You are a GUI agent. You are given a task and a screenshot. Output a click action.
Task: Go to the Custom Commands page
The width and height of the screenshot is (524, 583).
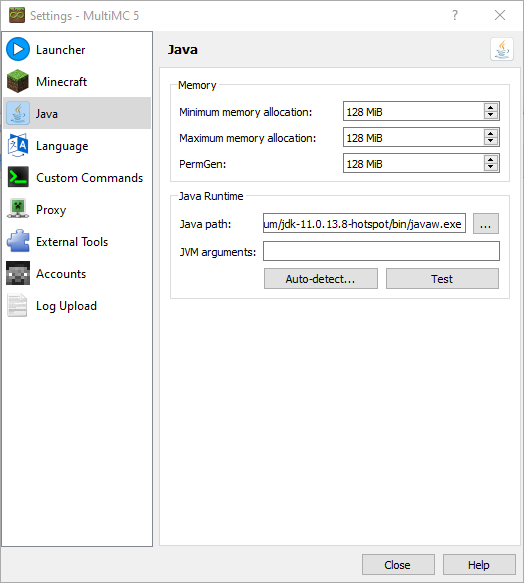(77, 177)
